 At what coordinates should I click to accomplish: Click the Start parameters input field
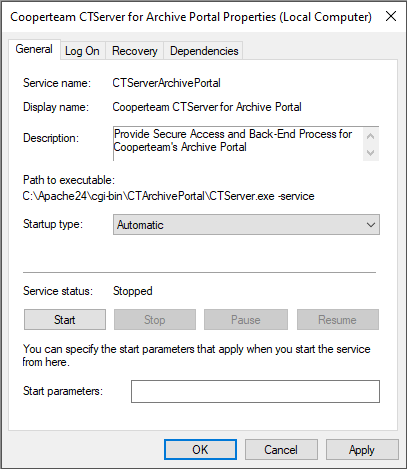point(255,391)
